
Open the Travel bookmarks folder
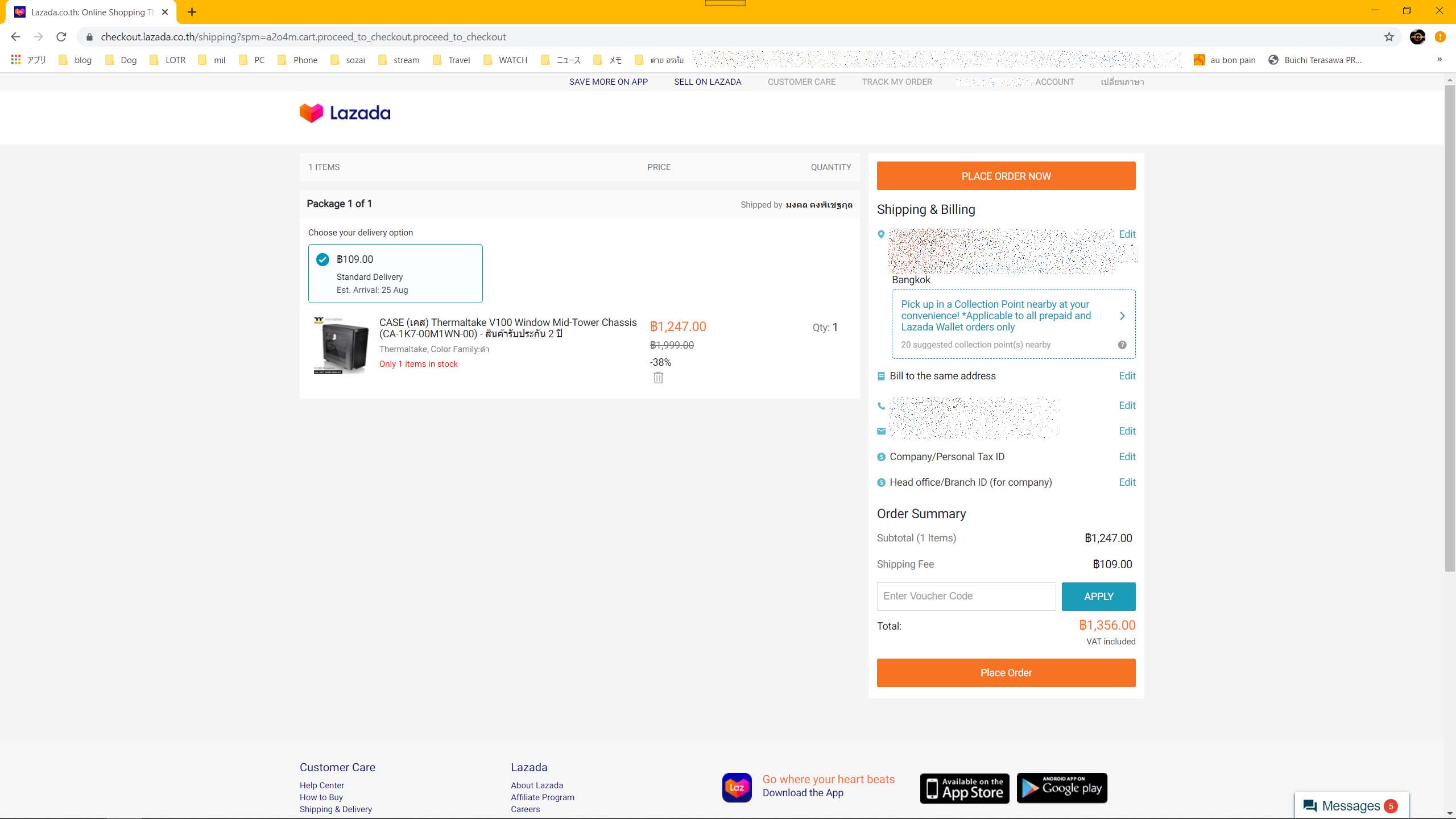pyautogui.click(x=452, y=60)
